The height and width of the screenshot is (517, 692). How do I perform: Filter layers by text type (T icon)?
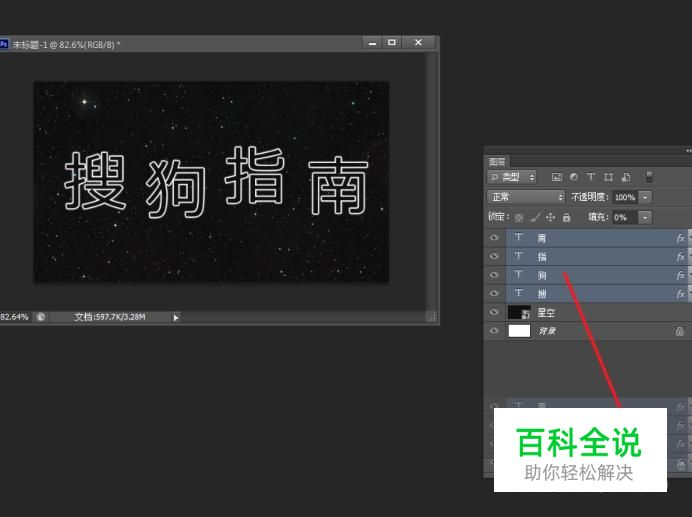(x=590, y=177)
